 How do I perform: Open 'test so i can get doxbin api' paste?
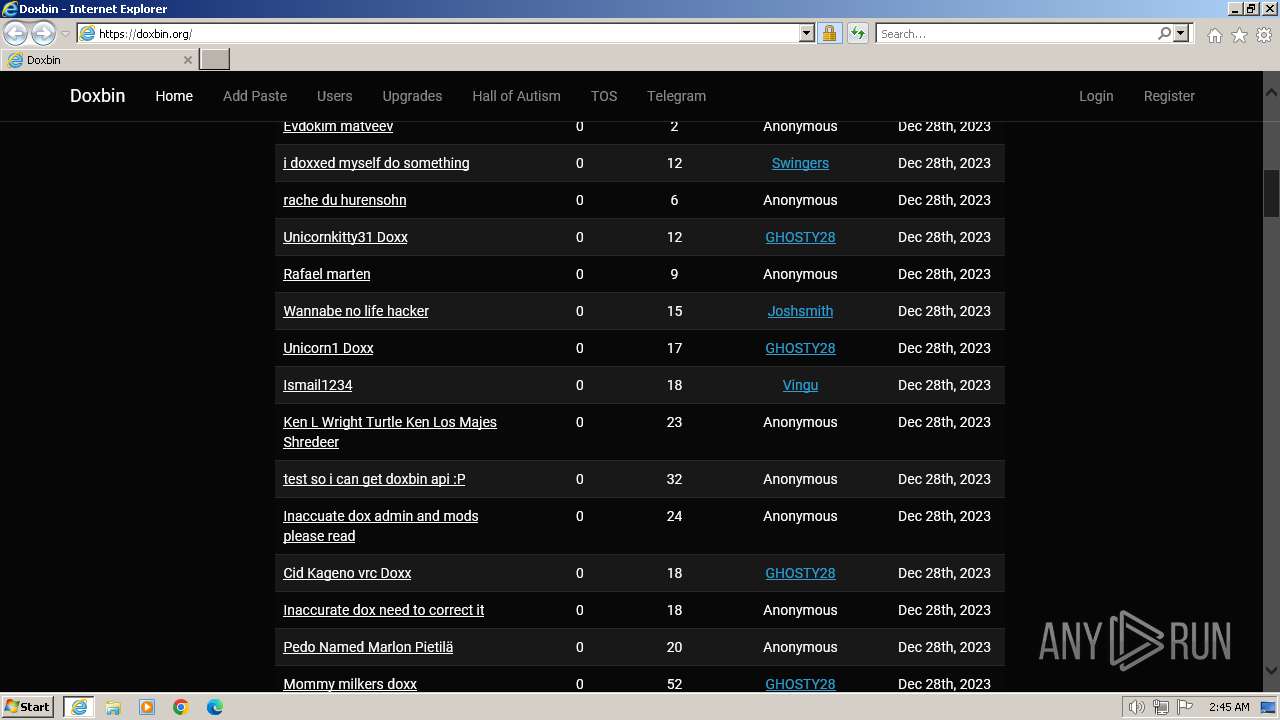point(374,479)
